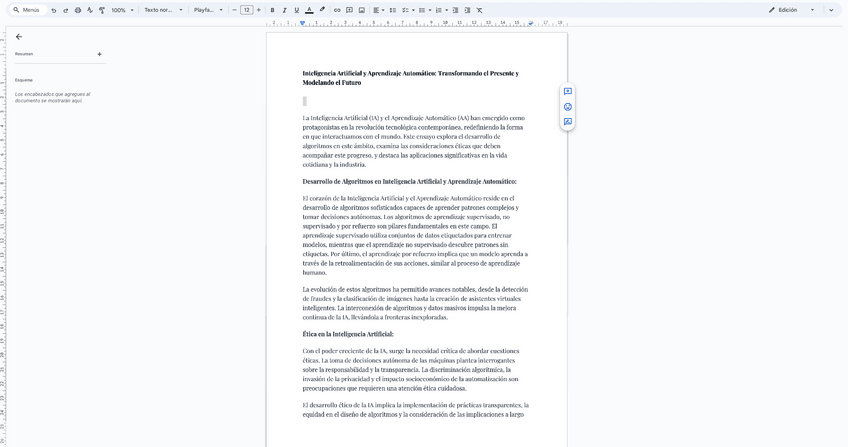Redo the last undone action
This screenshot has height=447, width=848.
[65, 10]
